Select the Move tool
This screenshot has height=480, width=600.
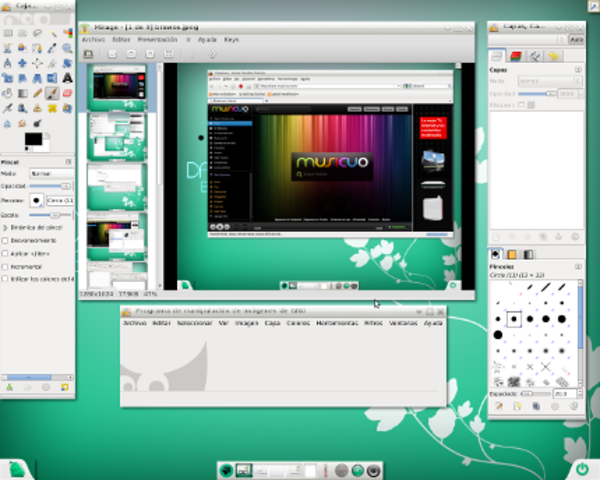[x=23, y=63]
